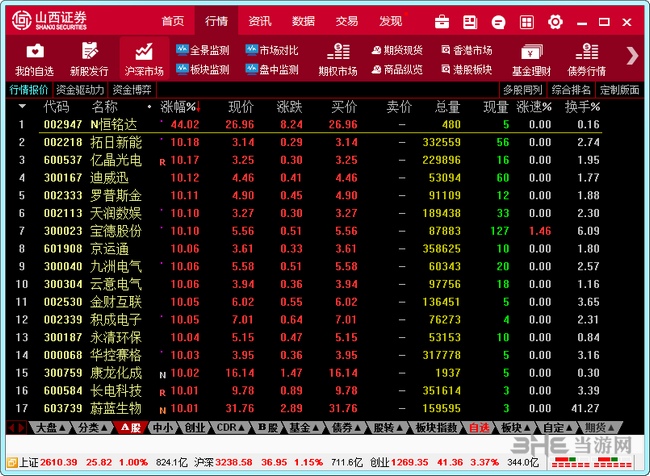The width and height of the screenshot is (650, 476).
Task: Sort by 涨幅% column header
Action: point(180,107)
